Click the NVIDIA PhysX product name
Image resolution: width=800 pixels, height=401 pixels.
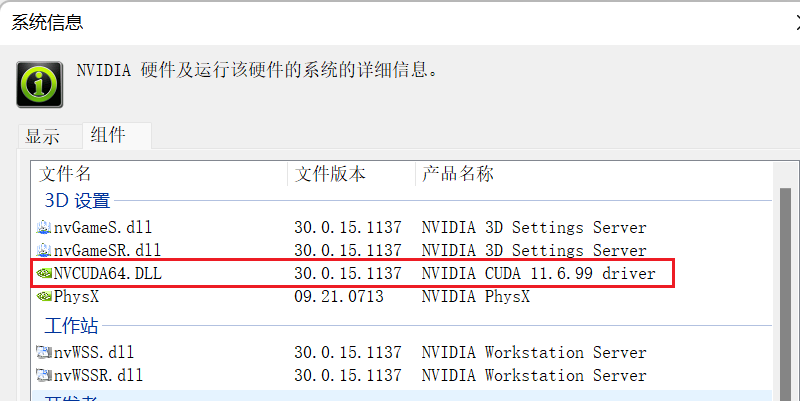[476, 296]
